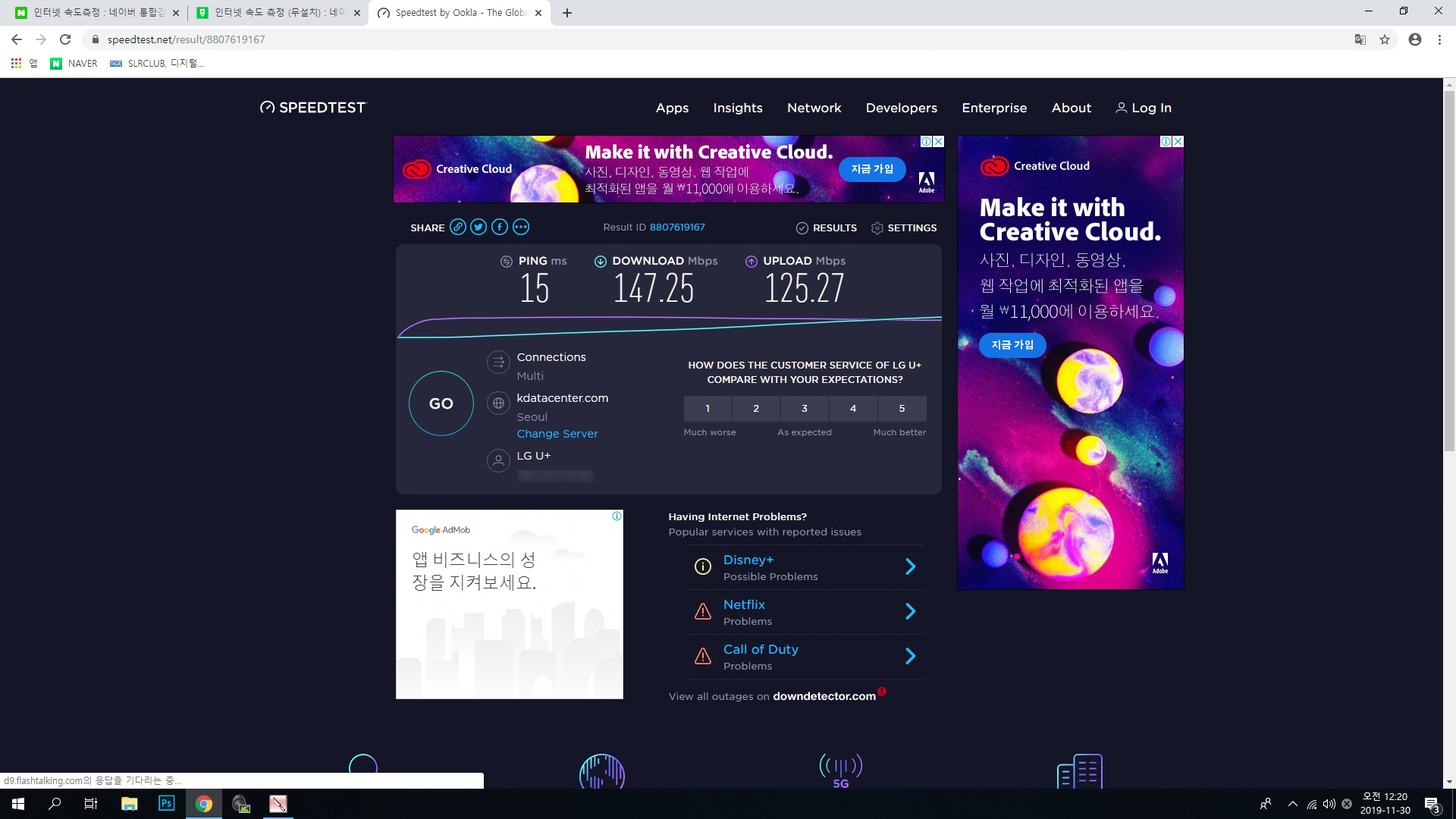Click 지금 가입 button in sidebar ad
Screen dimensions: 1456x819
[1012, 345]
